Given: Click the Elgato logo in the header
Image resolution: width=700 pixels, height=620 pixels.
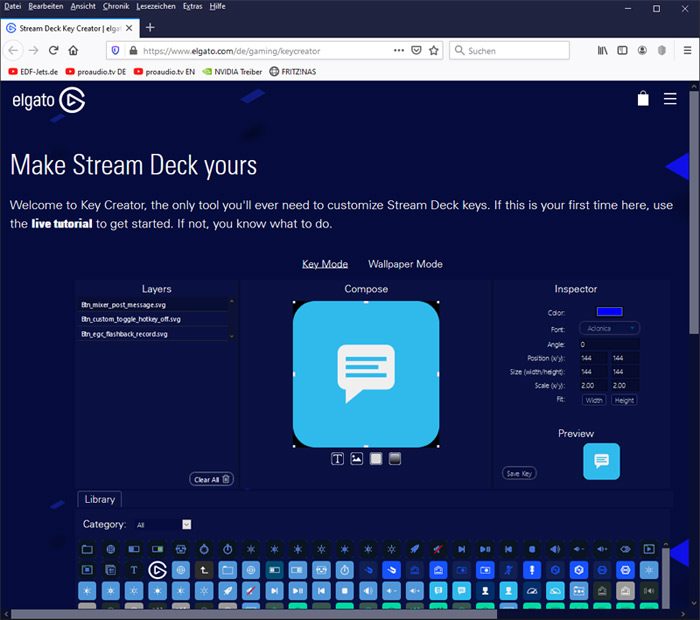Looking at the screenshot, I should (48, 100).
